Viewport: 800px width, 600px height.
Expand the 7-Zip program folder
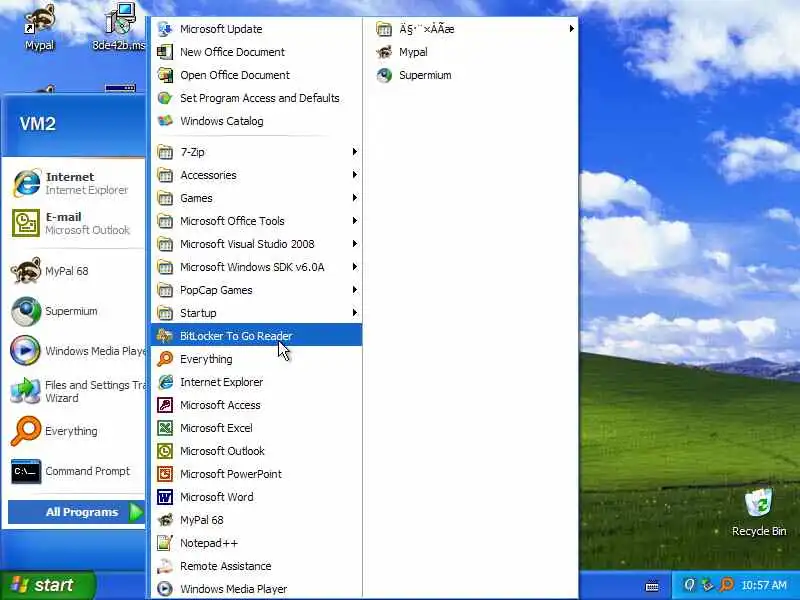tap(256, 152)
